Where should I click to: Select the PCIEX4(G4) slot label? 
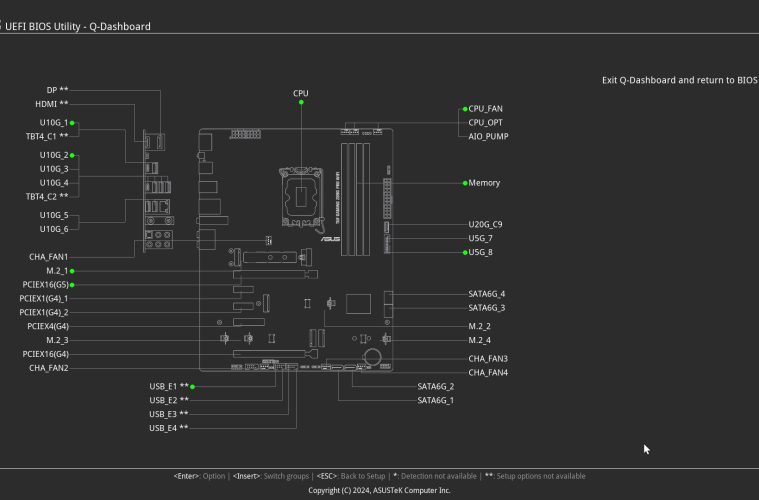tap(48, 326)
